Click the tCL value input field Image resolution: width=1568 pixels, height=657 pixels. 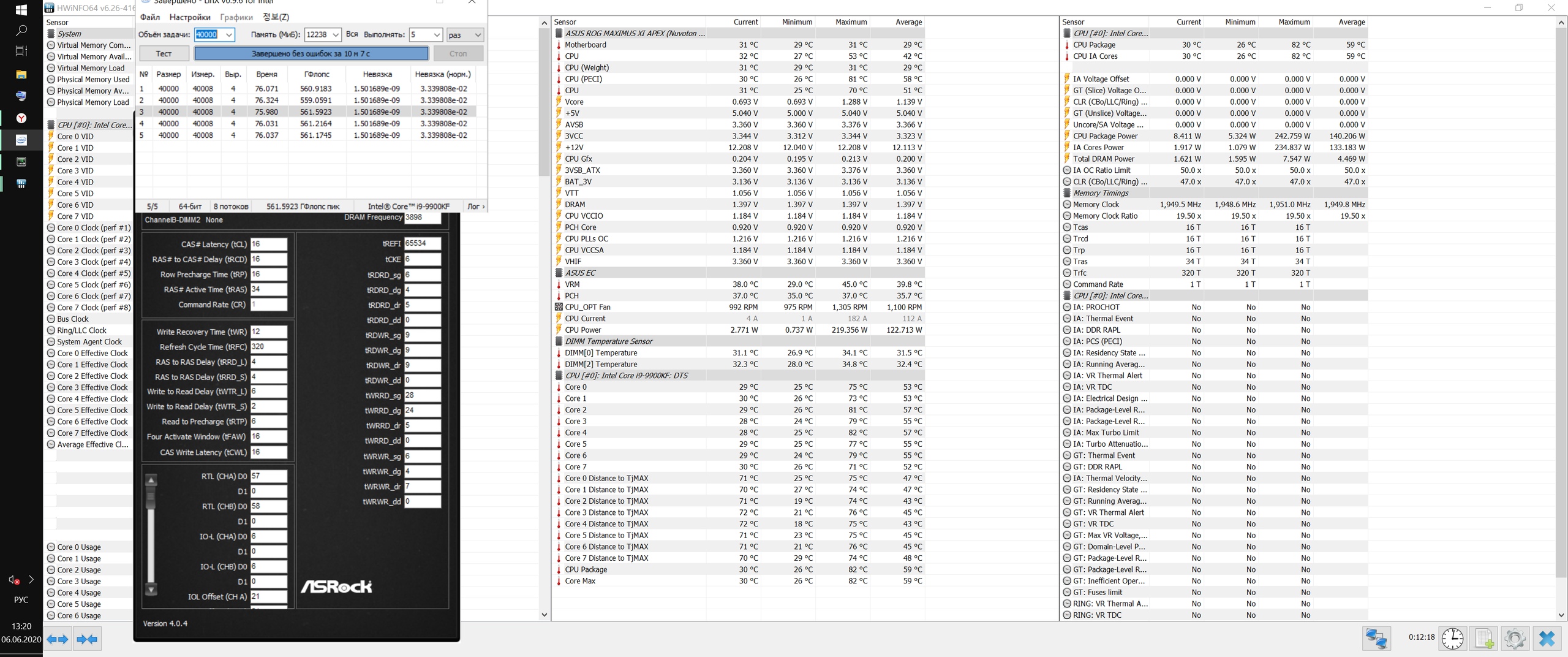268,244
